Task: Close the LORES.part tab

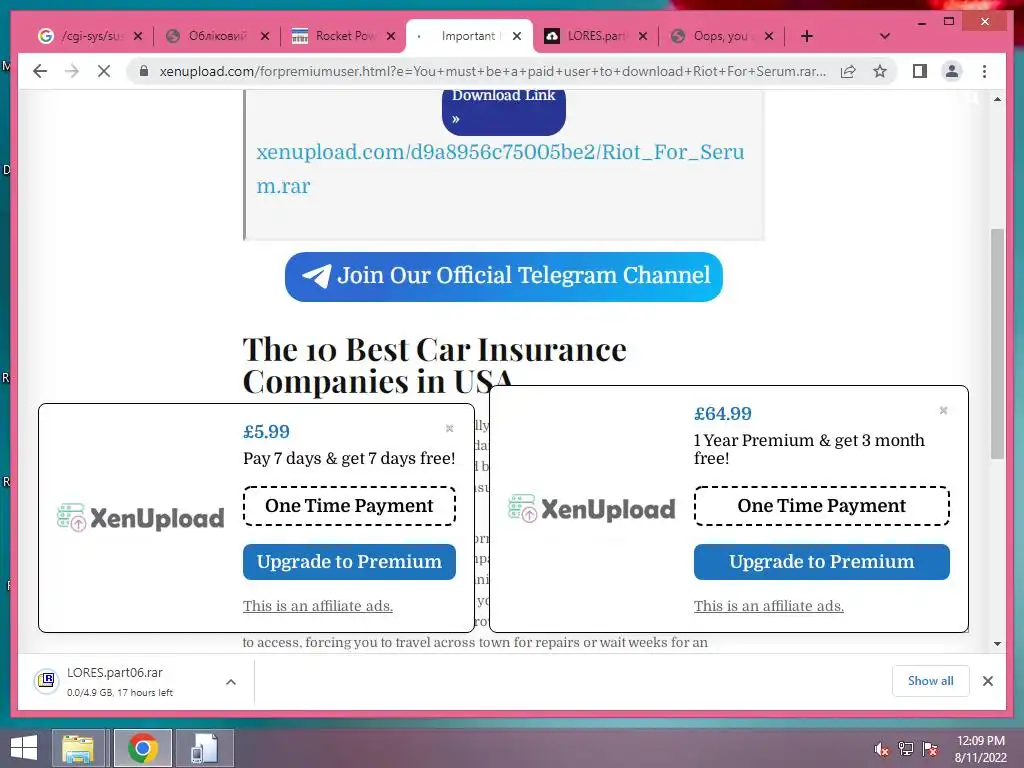Action: (643, 36)
